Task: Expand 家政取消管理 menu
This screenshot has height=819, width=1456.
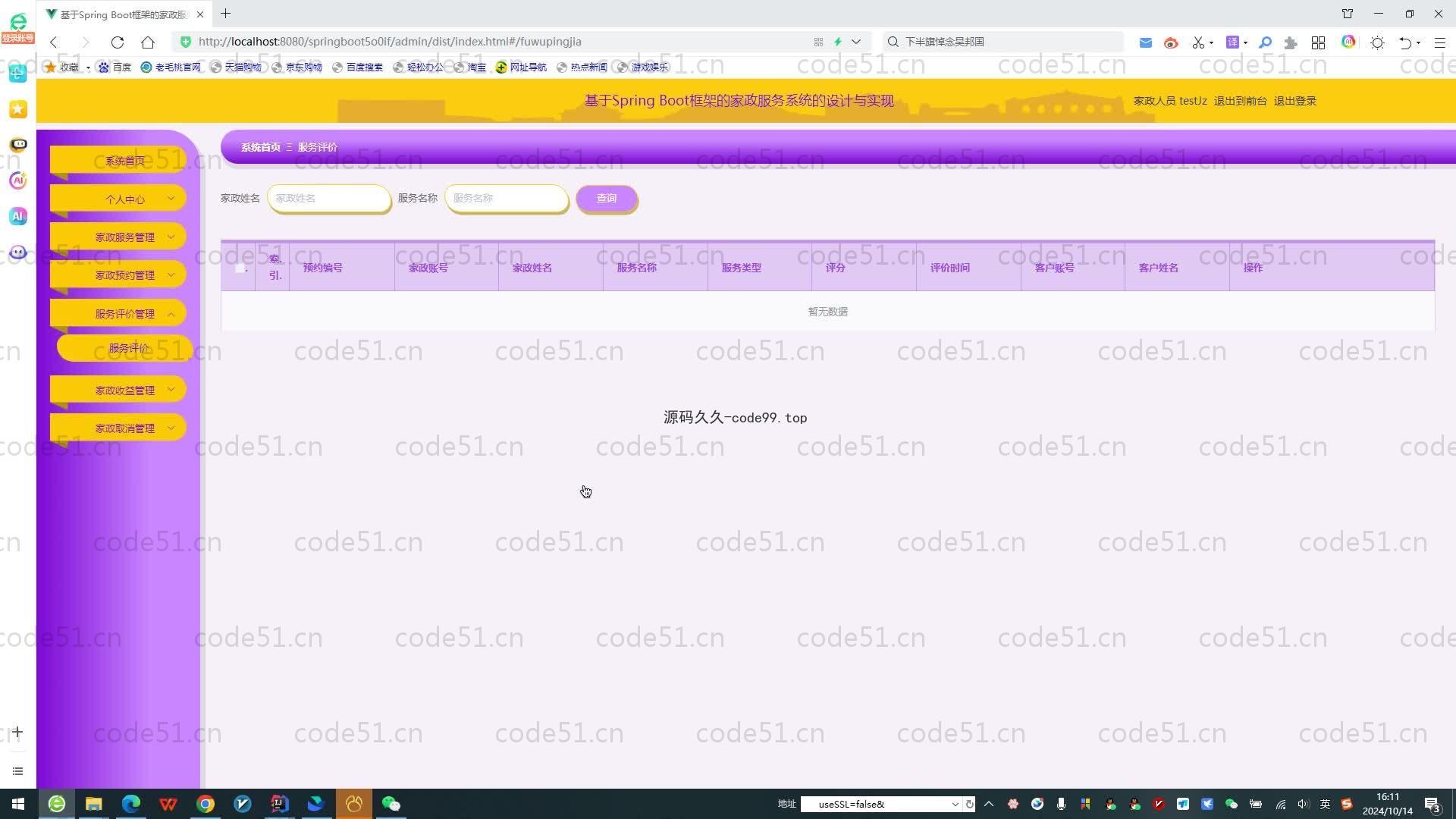Action: click(x=118, y=428)
